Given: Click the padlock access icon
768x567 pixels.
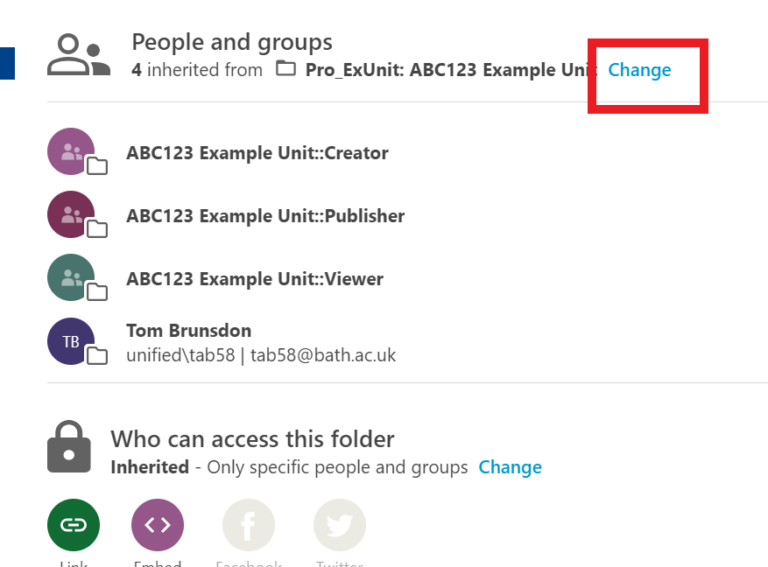Looking at the screenshot, I should [69, 447].
